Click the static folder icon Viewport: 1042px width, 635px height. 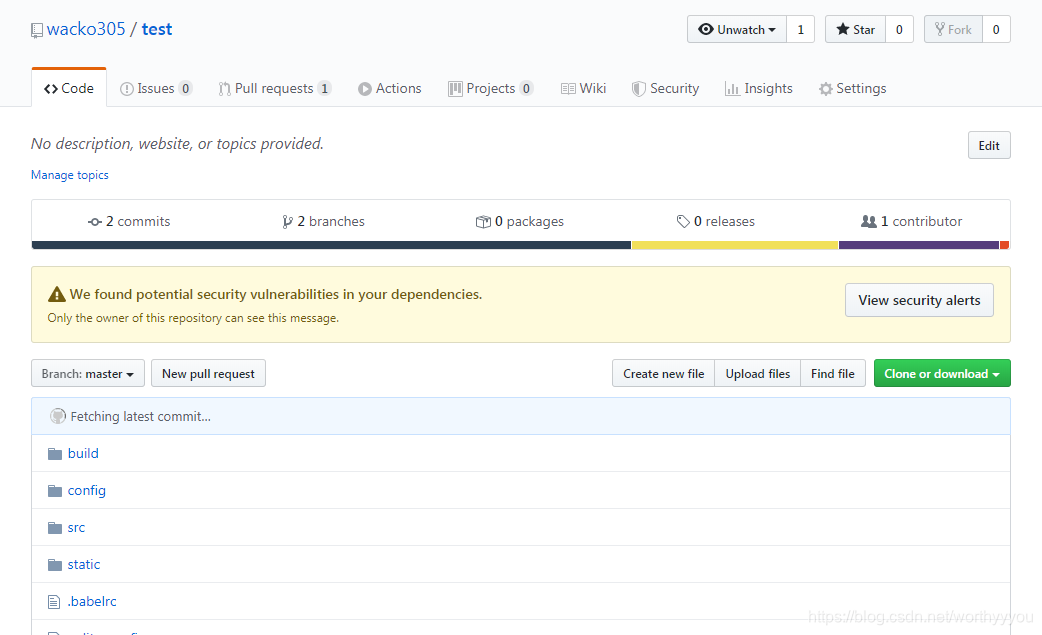[55, 565]
